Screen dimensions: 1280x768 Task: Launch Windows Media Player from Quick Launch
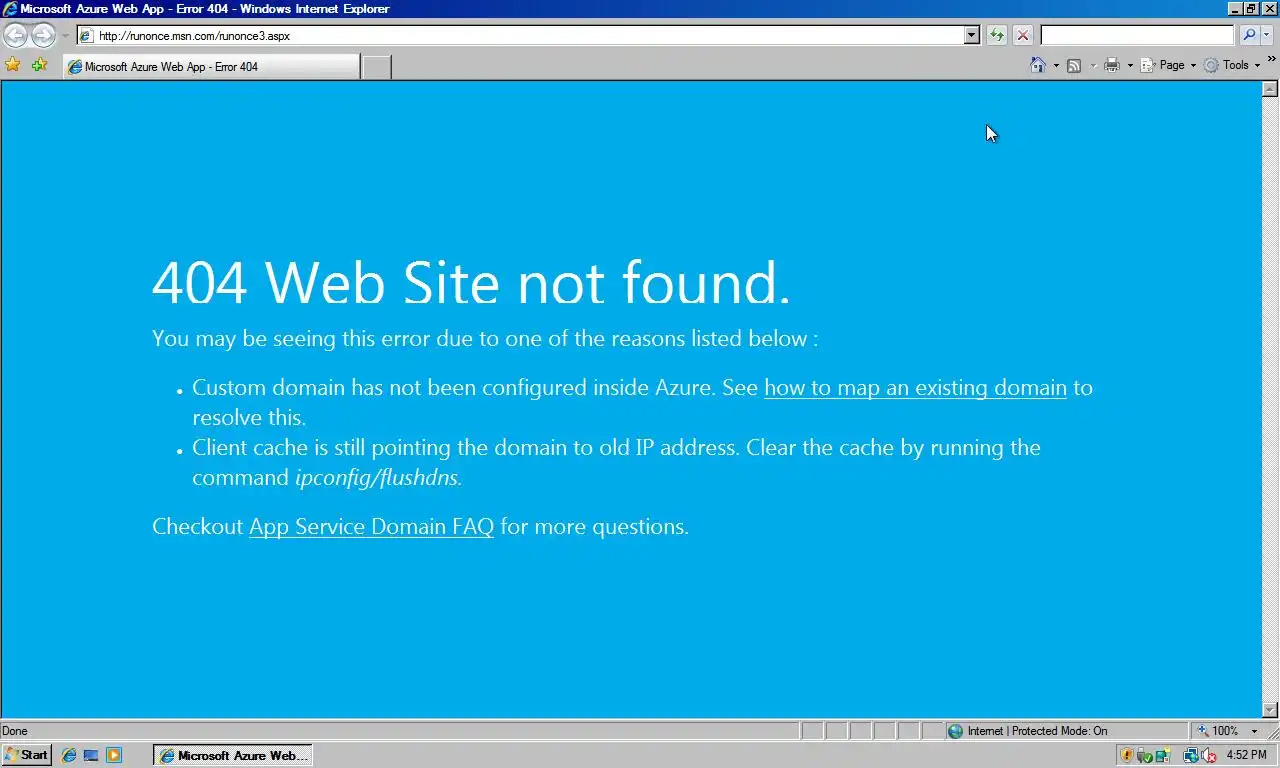point(114,755)
